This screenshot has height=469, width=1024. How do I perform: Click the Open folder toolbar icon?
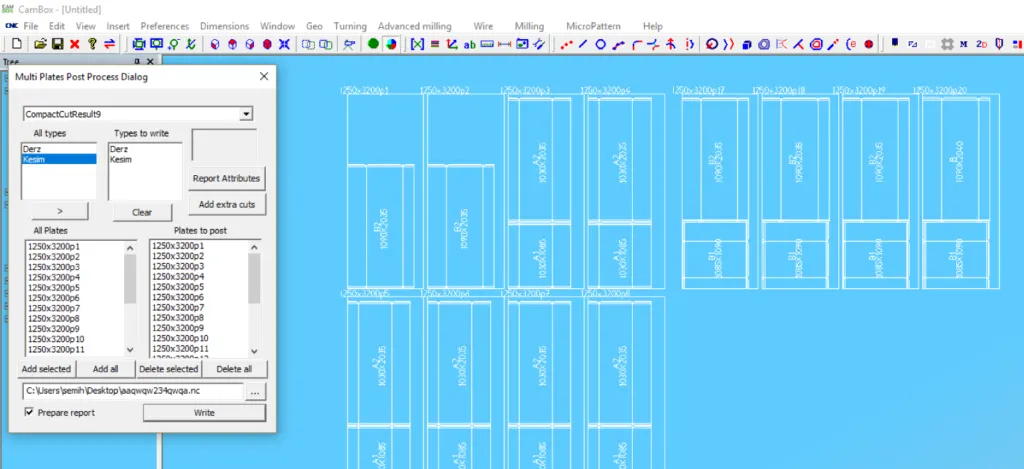coord(40,44)
